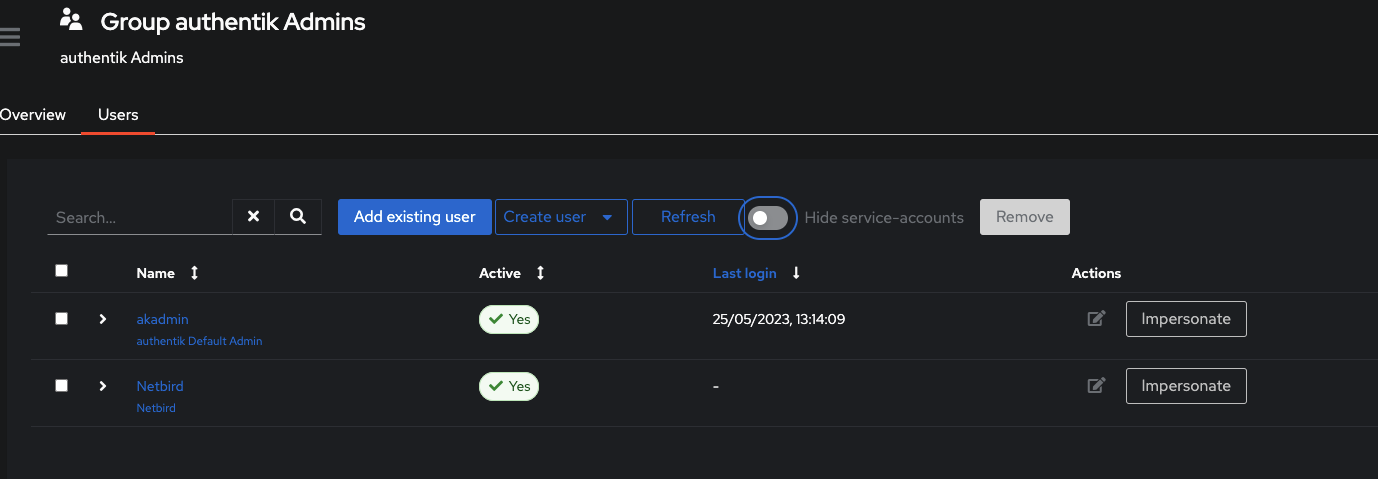The width and height of the screenshot is (1378, 479).
Task: Switch to the Overview tab
Action: [x=33, y=115]
